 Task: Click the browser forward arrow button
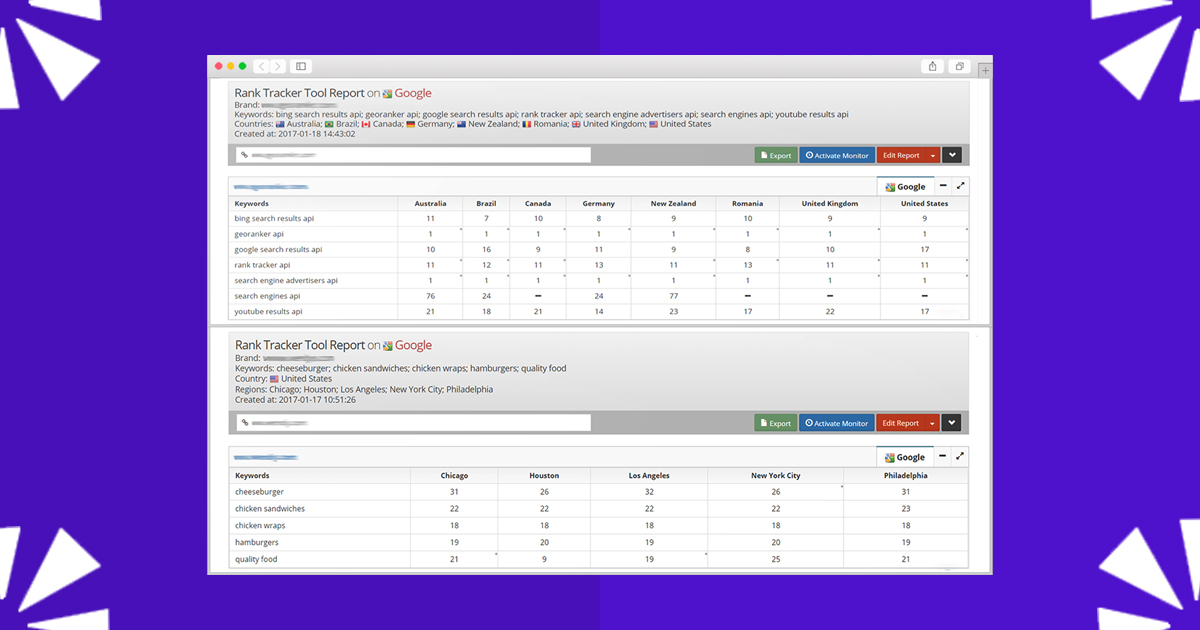point(277,66)
